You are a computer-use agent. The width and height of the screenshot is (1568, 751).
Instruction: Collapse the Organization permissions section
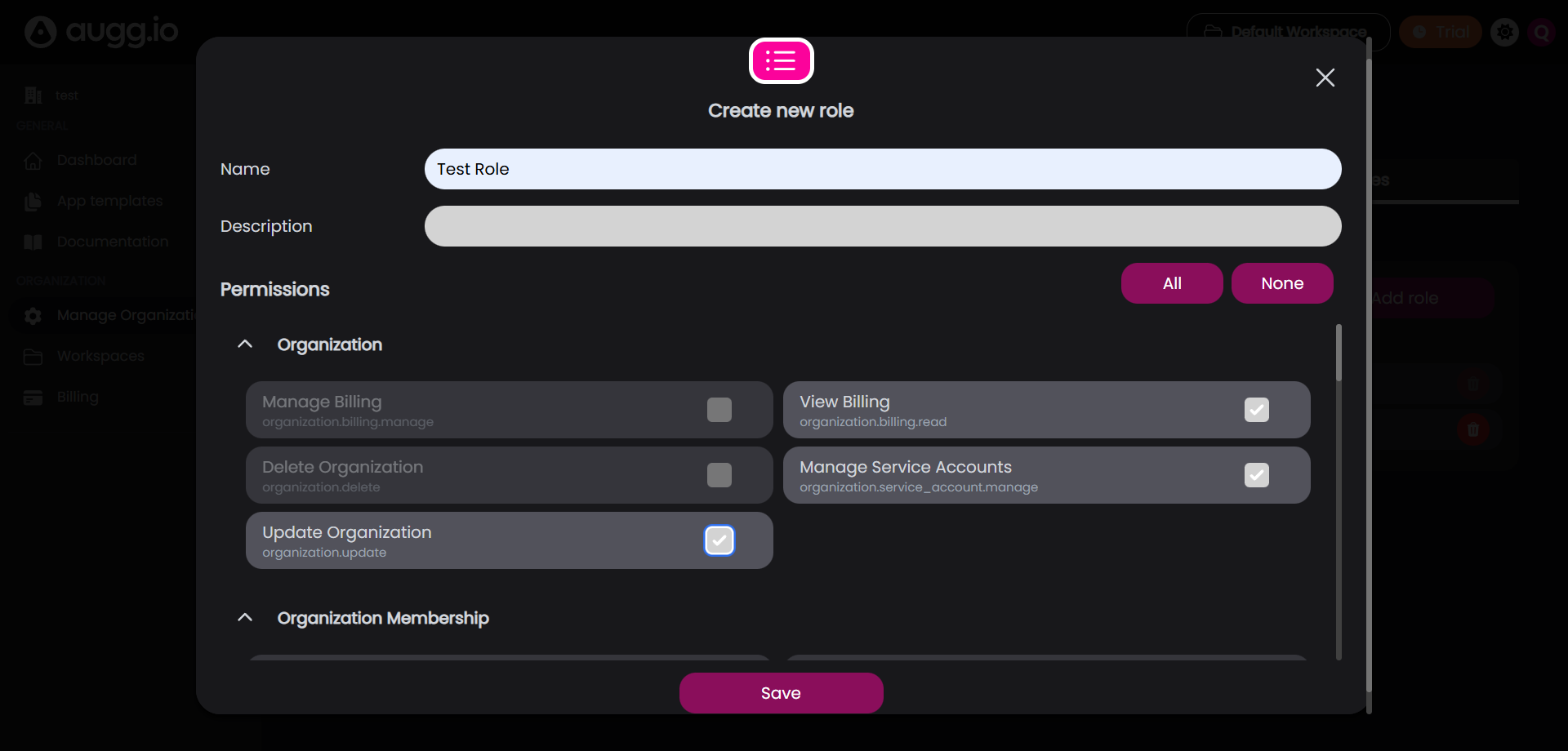[x=245, y=344]
